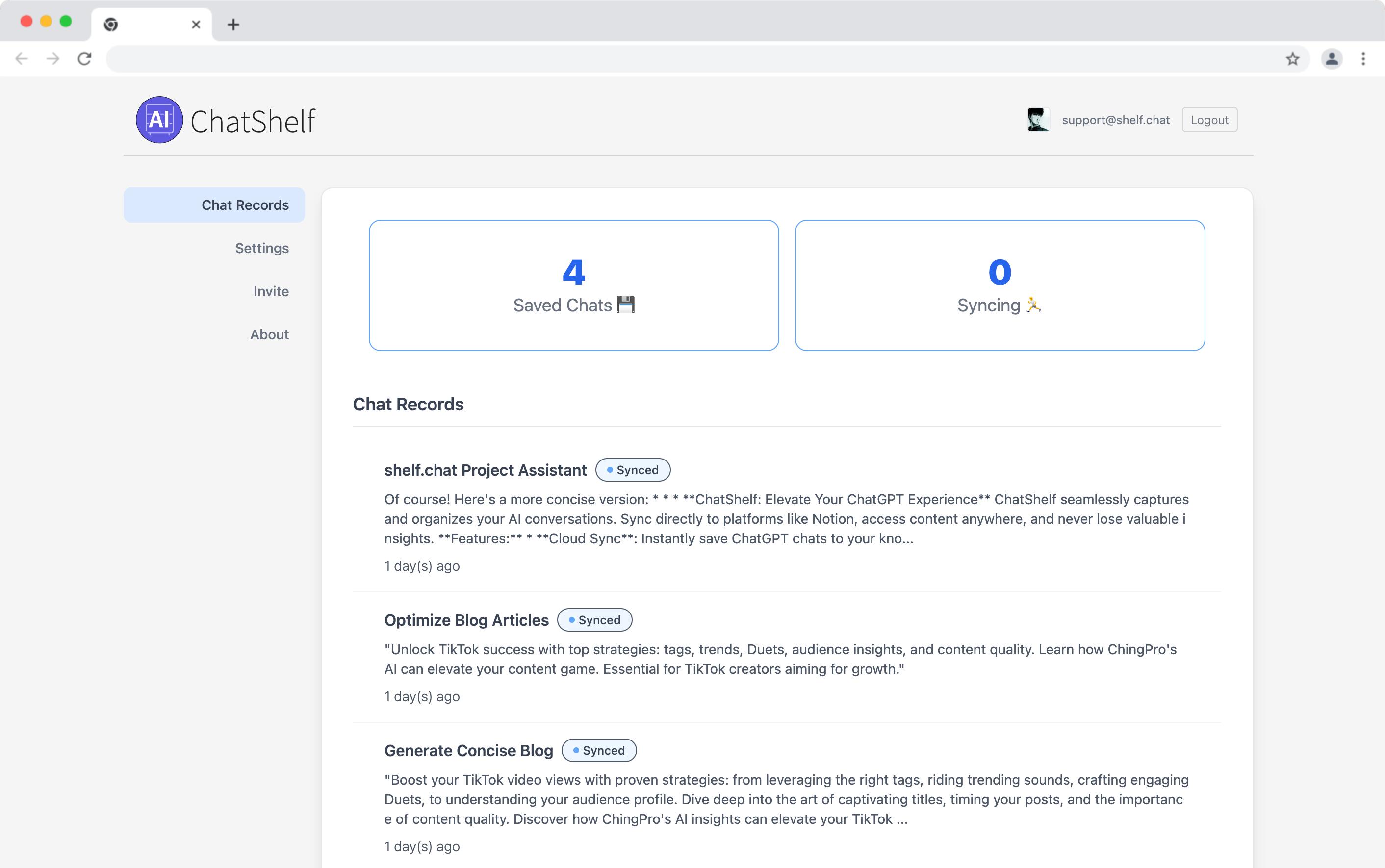Go forward in browser history

53,58
